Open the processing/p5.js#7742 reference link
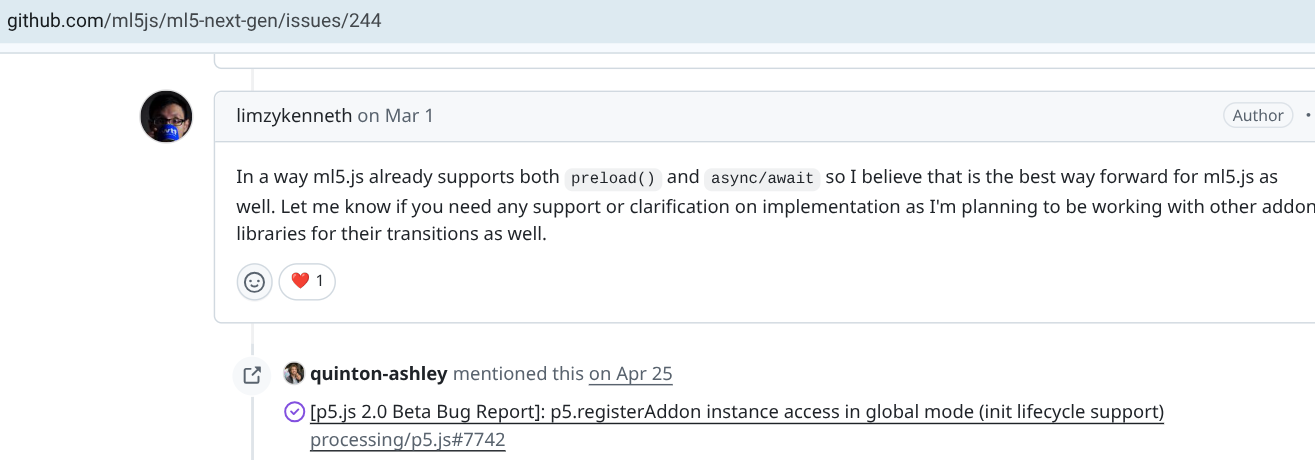The width and height of the screenshot is (1315, 460). (x=408, y=440)
